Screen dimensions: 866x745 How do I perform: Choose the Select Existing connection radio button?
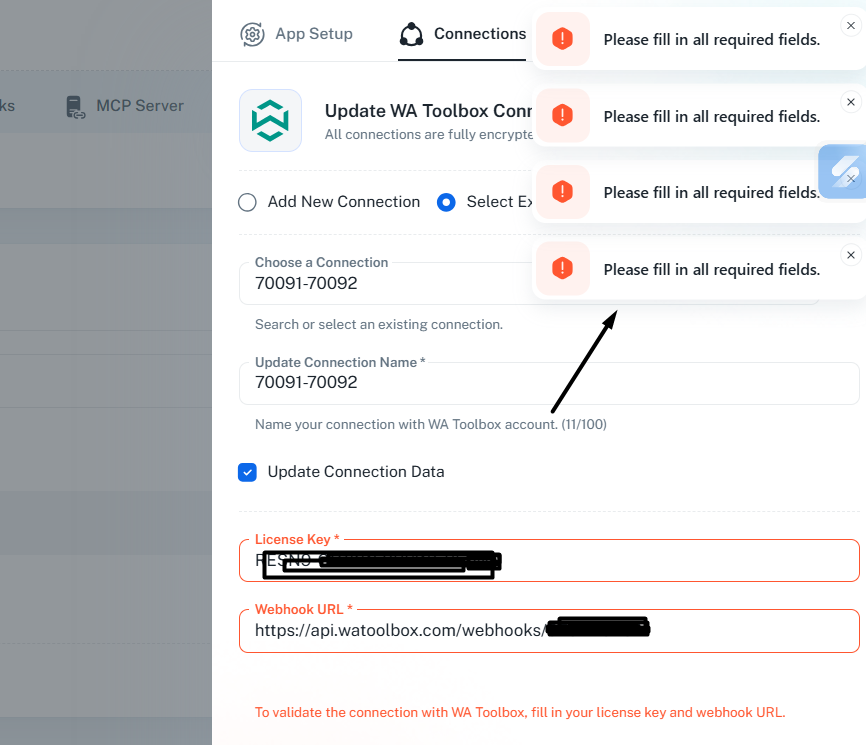click(446, 202)
